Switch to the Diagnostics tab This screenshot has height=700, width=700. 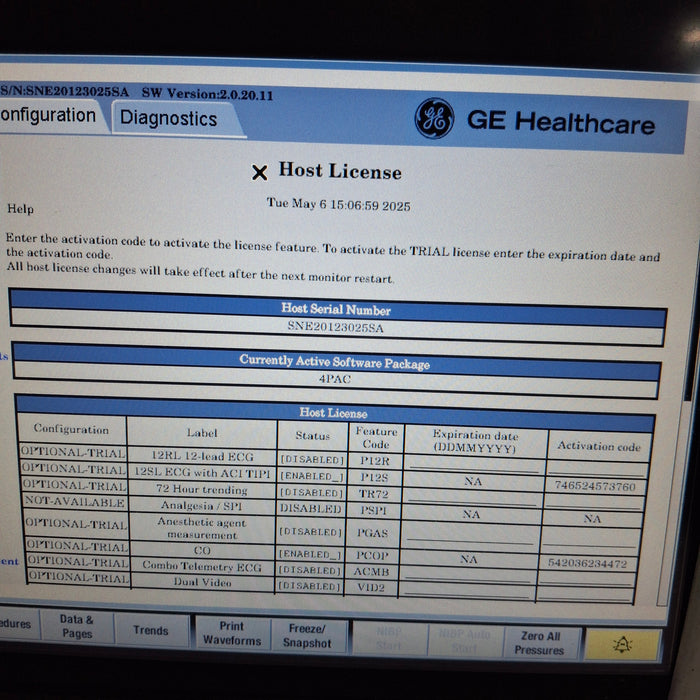coord(169,118)
